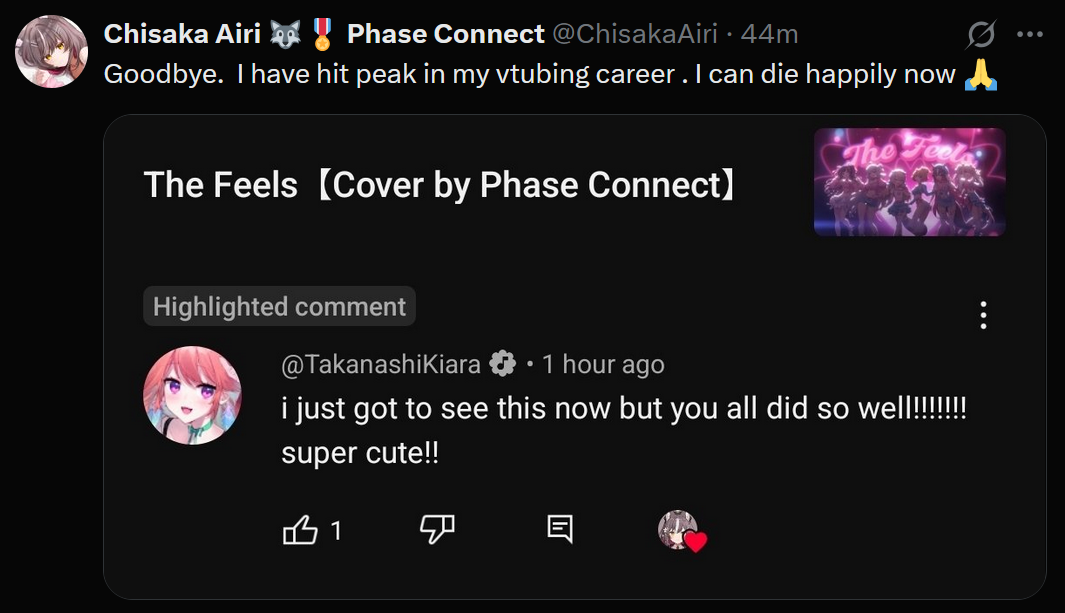
Task: Click the 44m tweet timestamp
Action: point(769,34)
